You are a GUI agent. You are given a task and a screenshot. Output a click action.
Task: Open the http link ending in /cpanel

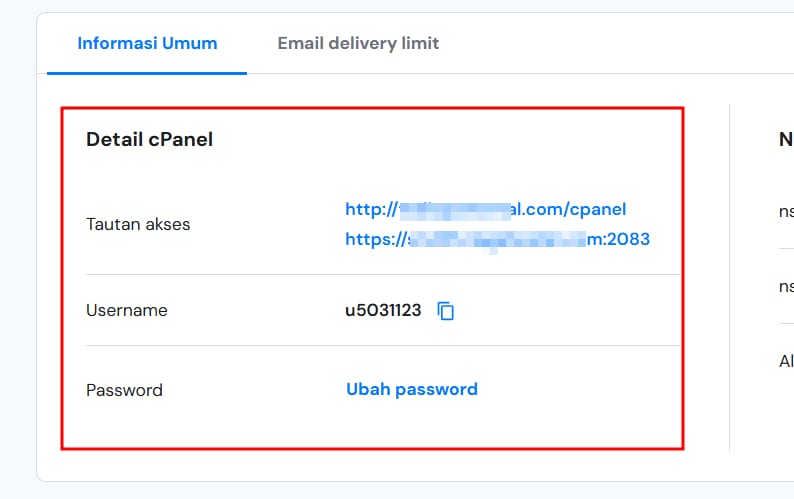point(485,209)
